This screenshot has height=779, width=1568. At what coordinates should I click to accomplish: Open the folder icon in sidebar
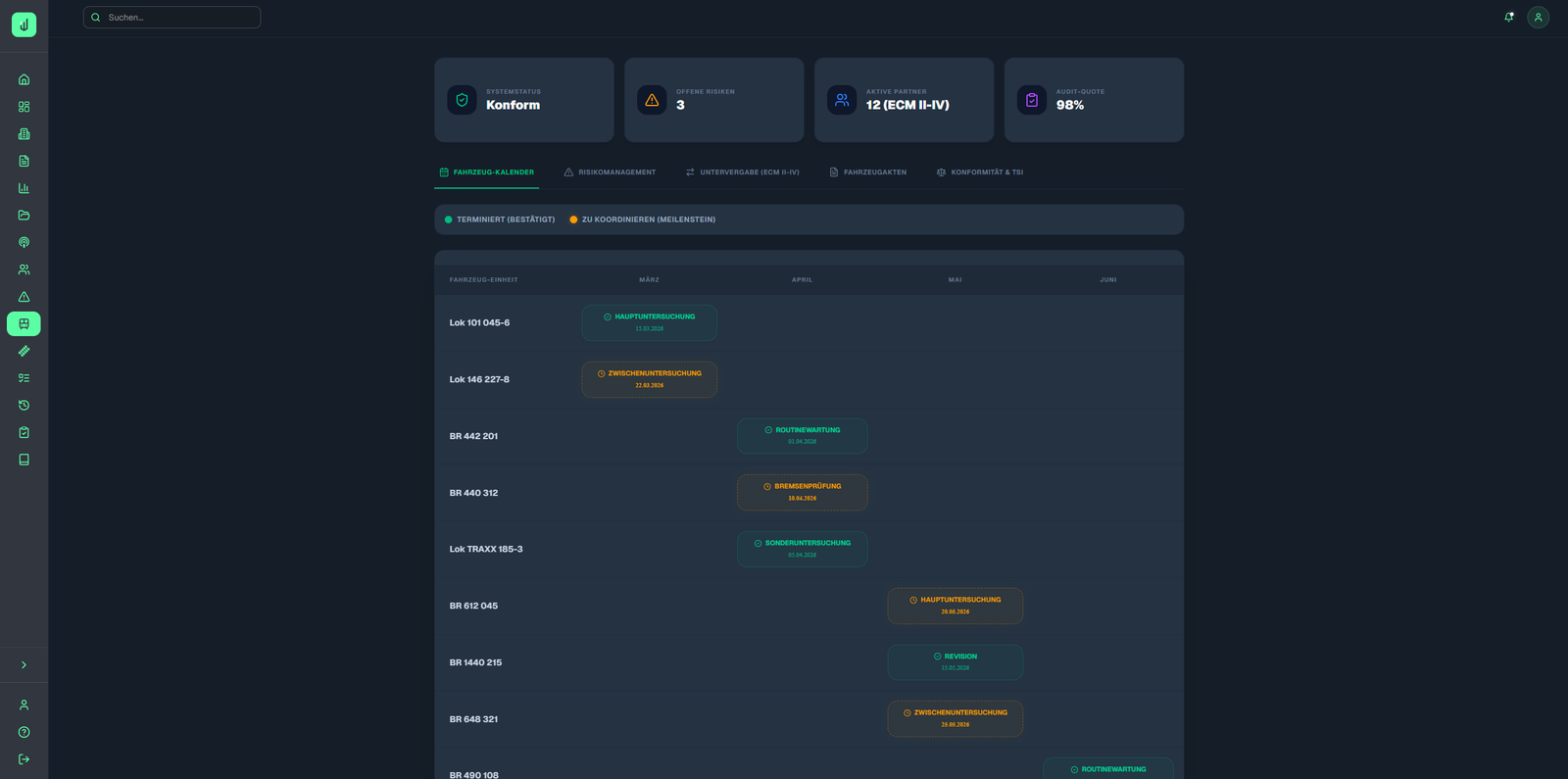[x=24, y=216]
